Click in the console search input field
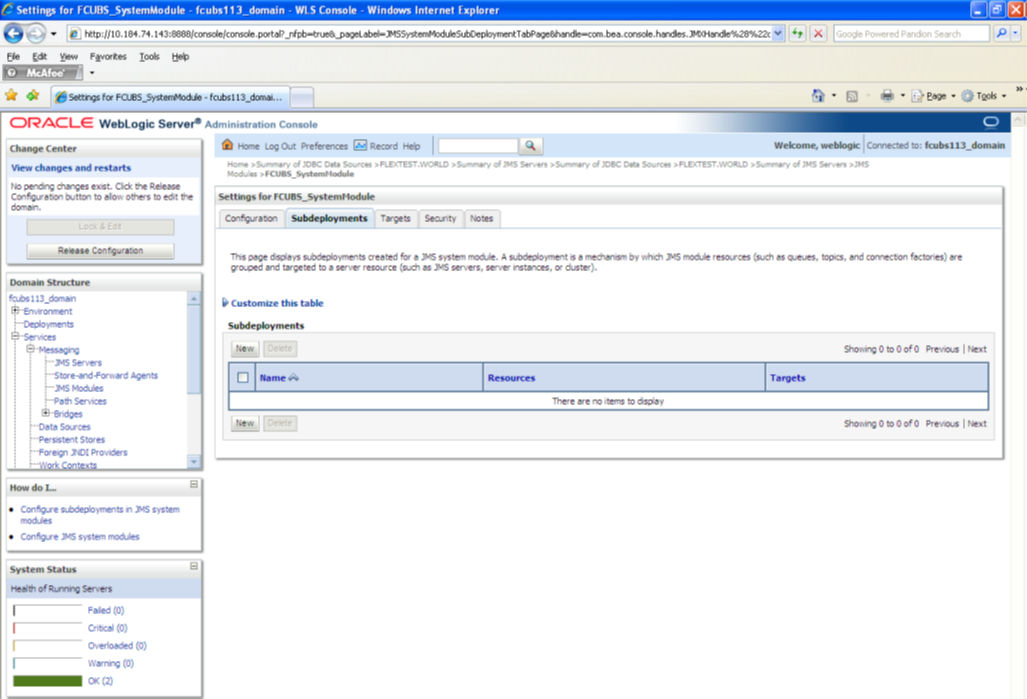This screenshot has height=699, width=1027. click(x=478, y=145)
